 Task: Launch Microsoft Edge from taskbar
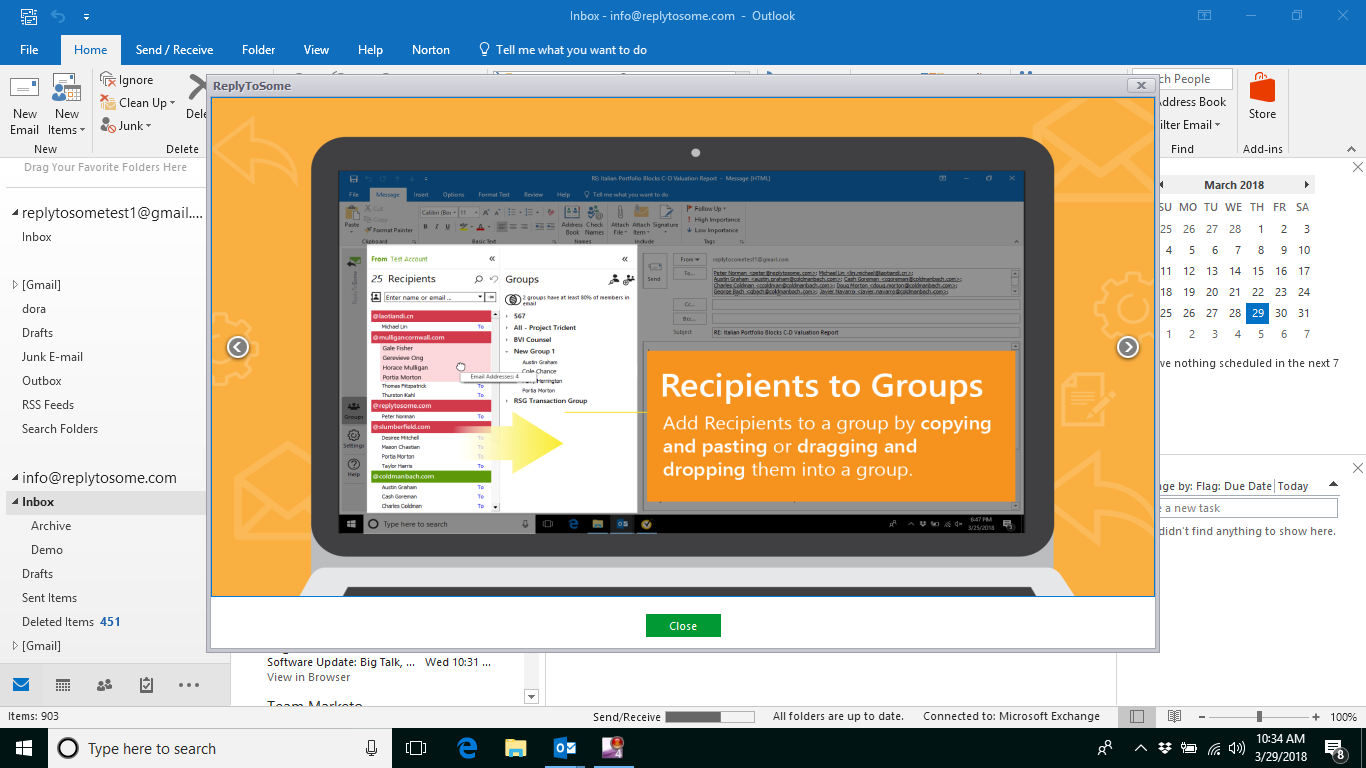click(x=467, y=748)
